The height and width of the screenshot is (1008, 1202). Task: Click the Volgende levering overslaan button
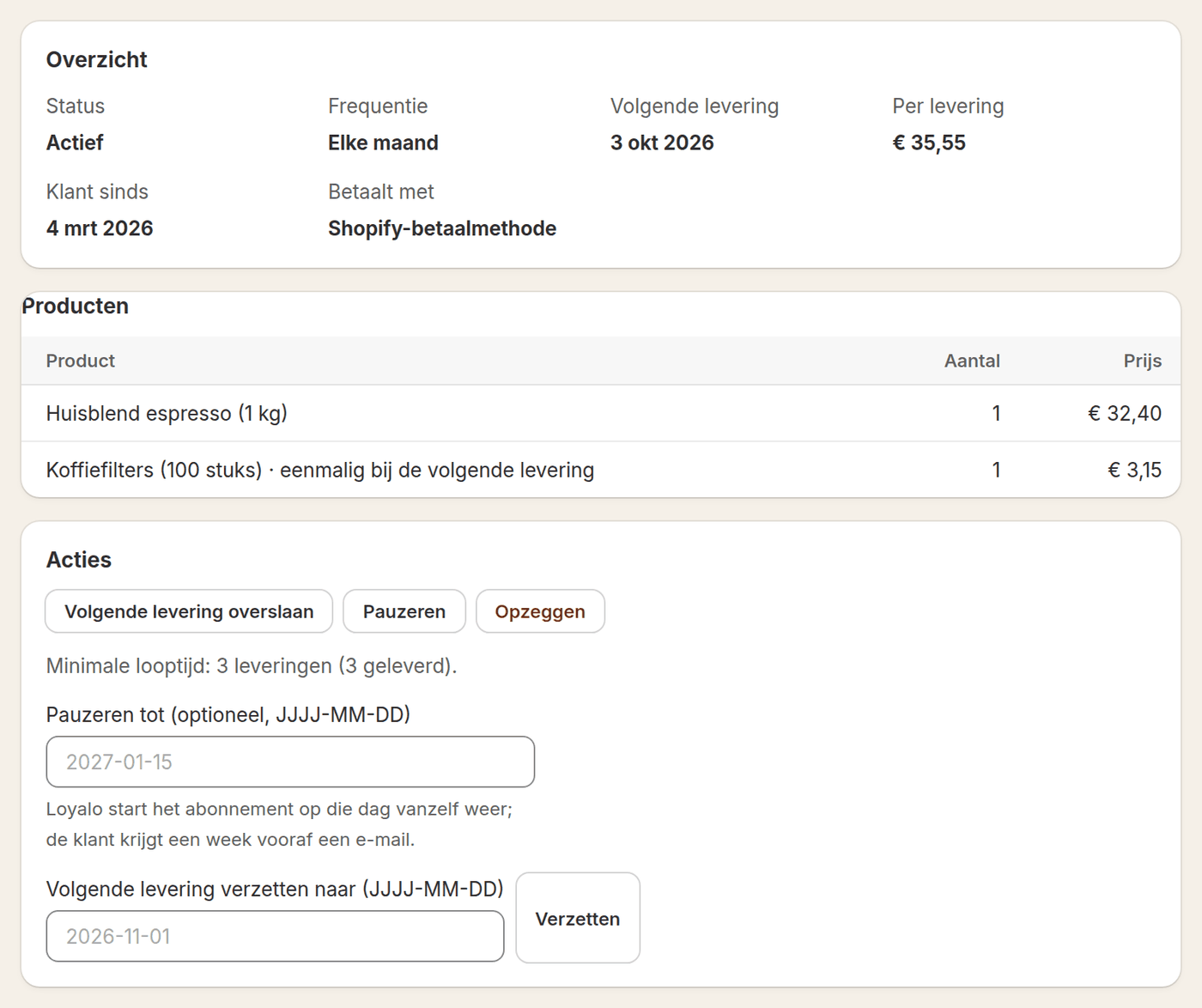189,611
